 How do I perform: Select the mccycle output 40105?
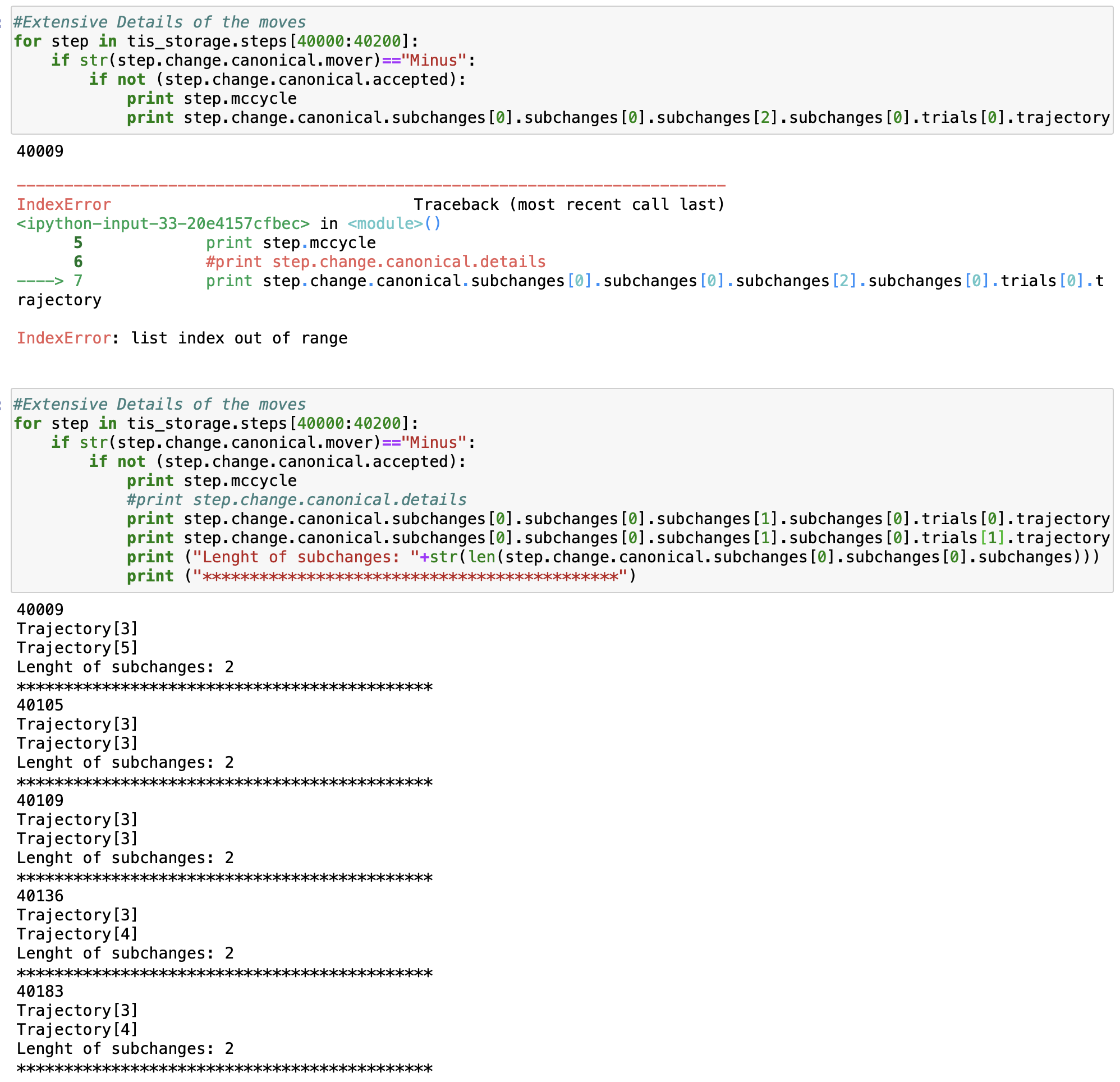tap(39, 705)
